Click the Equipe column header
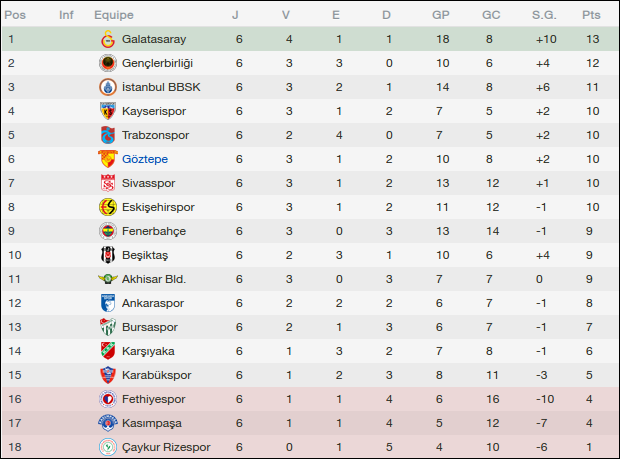Image resolution: width=620 pixels, height=459 pixels. 114,15
